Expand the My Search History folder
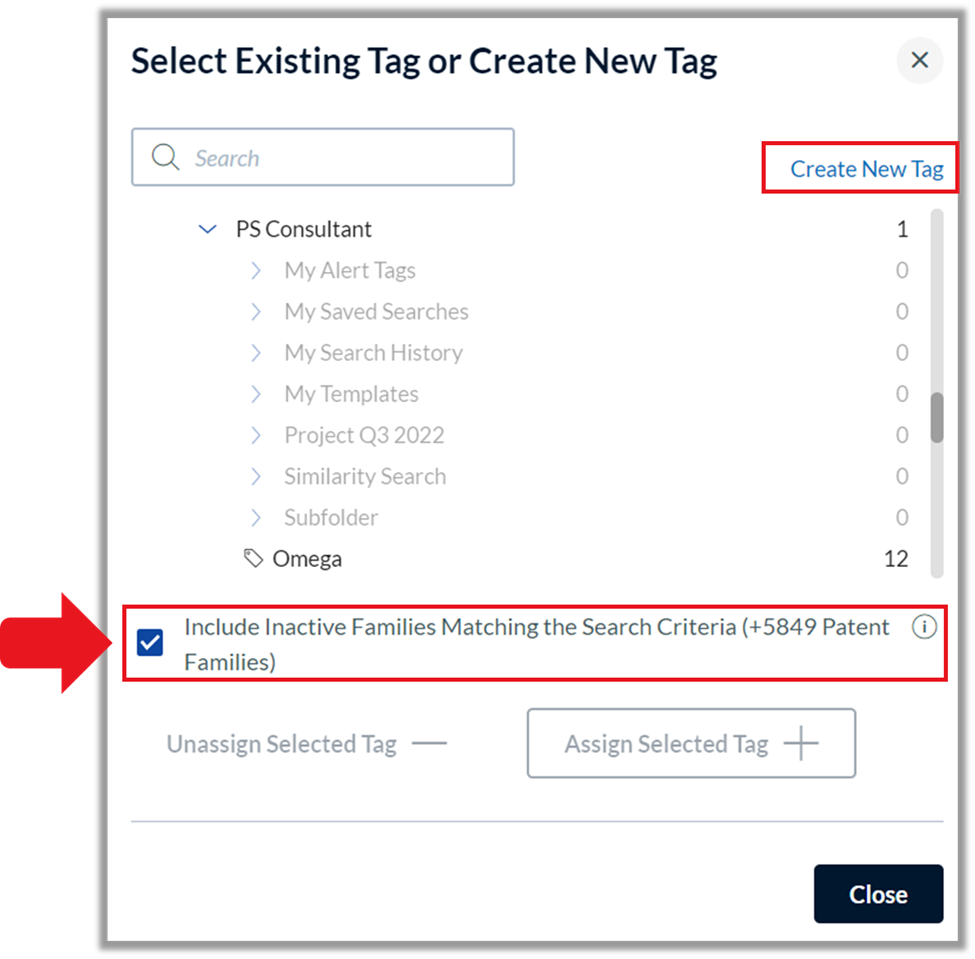 pyautogui.click(x=256, y=353)
